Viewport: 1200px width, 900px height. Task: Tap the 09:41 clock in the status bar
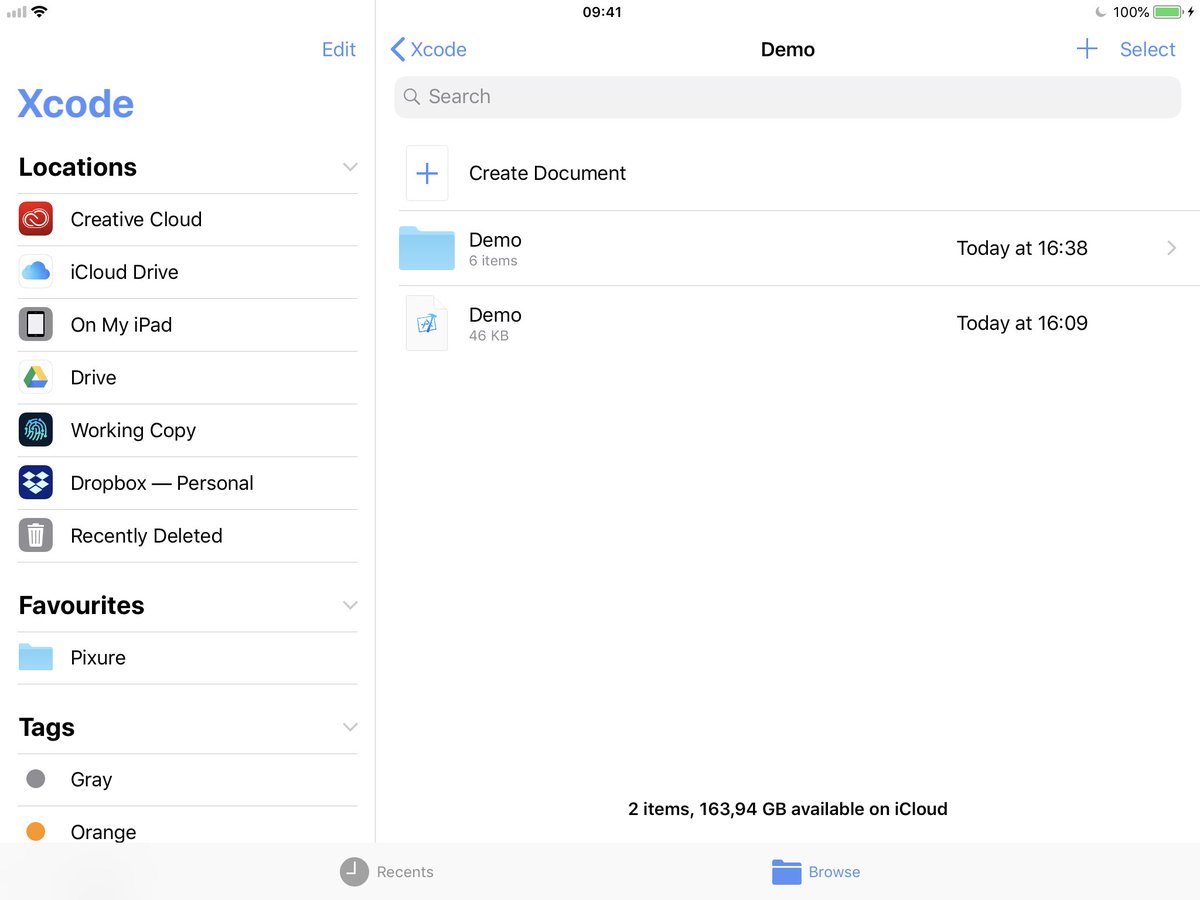[602, 12]
